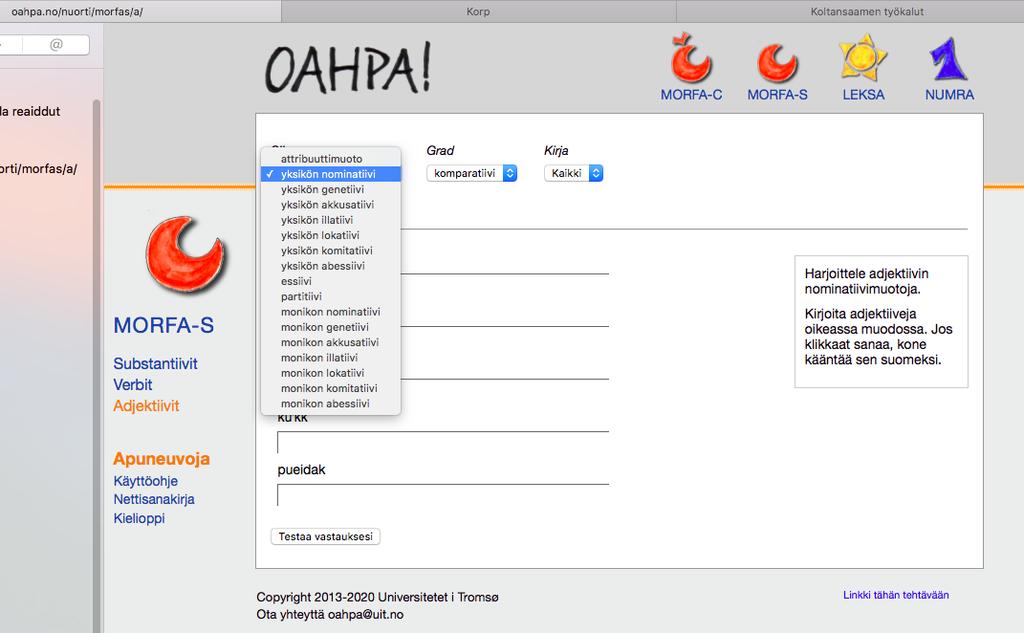Click the answer field for pueidak
This screenshot has height=633, width=1024.
pyautogui.click(x=443, y=495)
